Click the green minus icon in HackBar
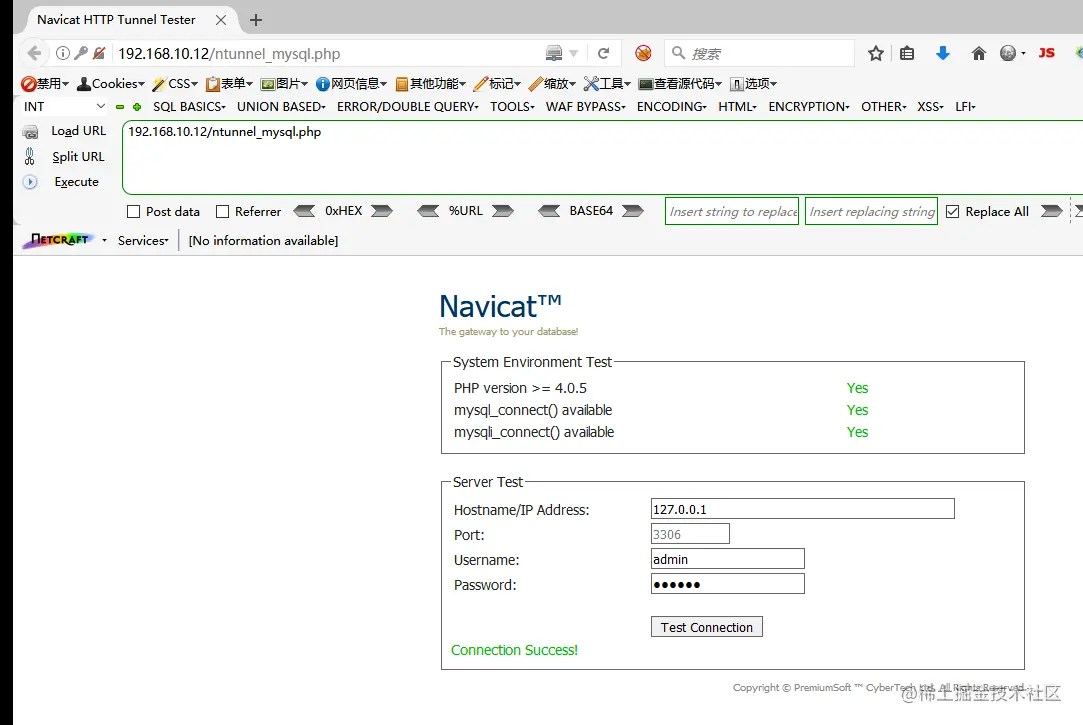This screenshot has width=1083, height=725. [120, 107]
